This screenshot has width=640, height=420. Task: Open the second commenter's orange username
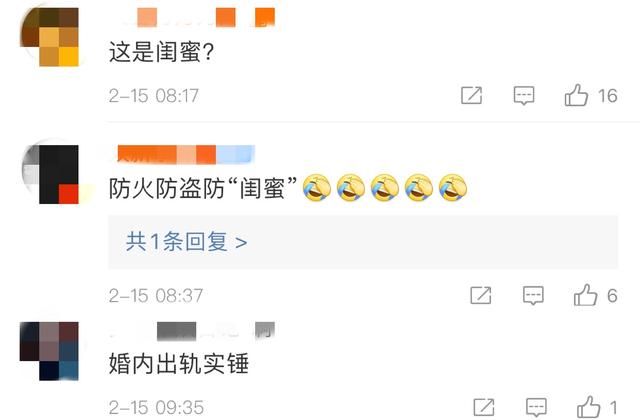pos(186,155)
